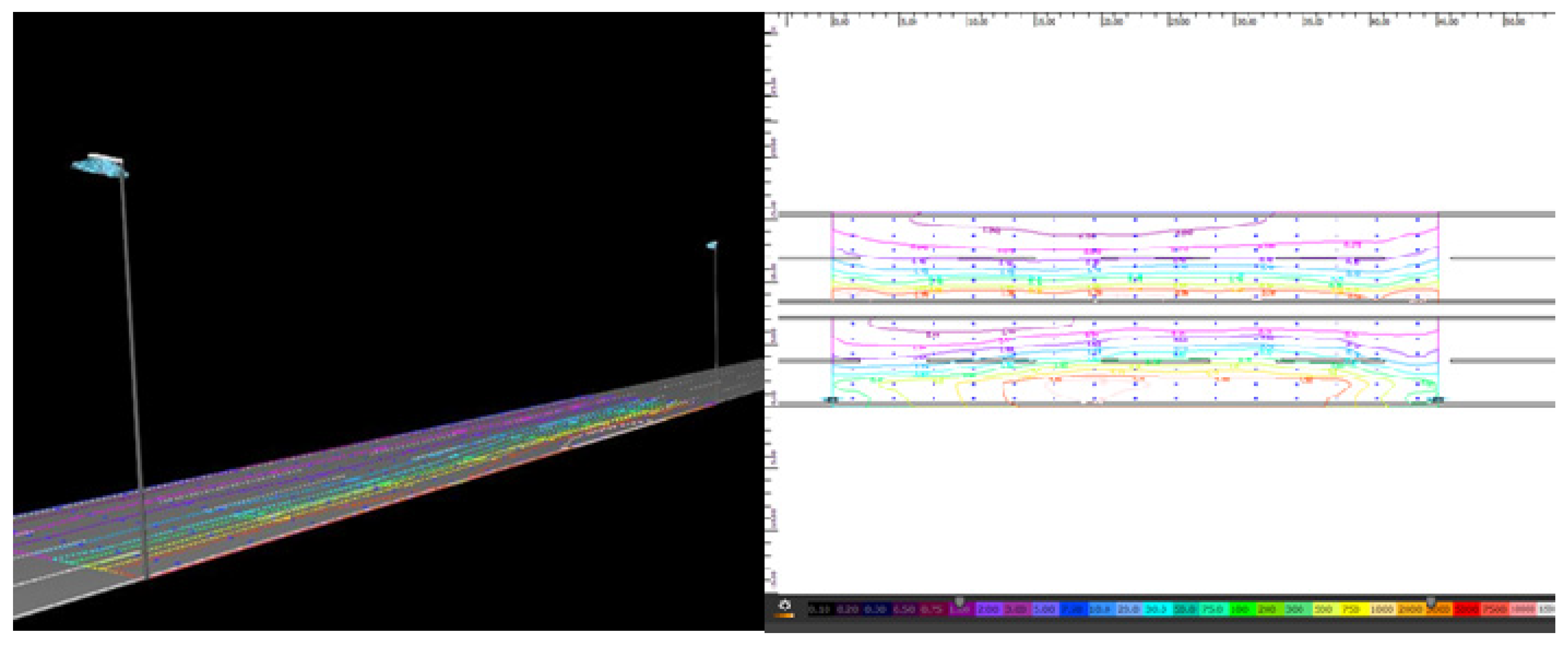Select the distant streetlight luminaire in 3D view
The height and width of the screenshot is (645, 1568).
pyautogui.click(x=711, y=245)
